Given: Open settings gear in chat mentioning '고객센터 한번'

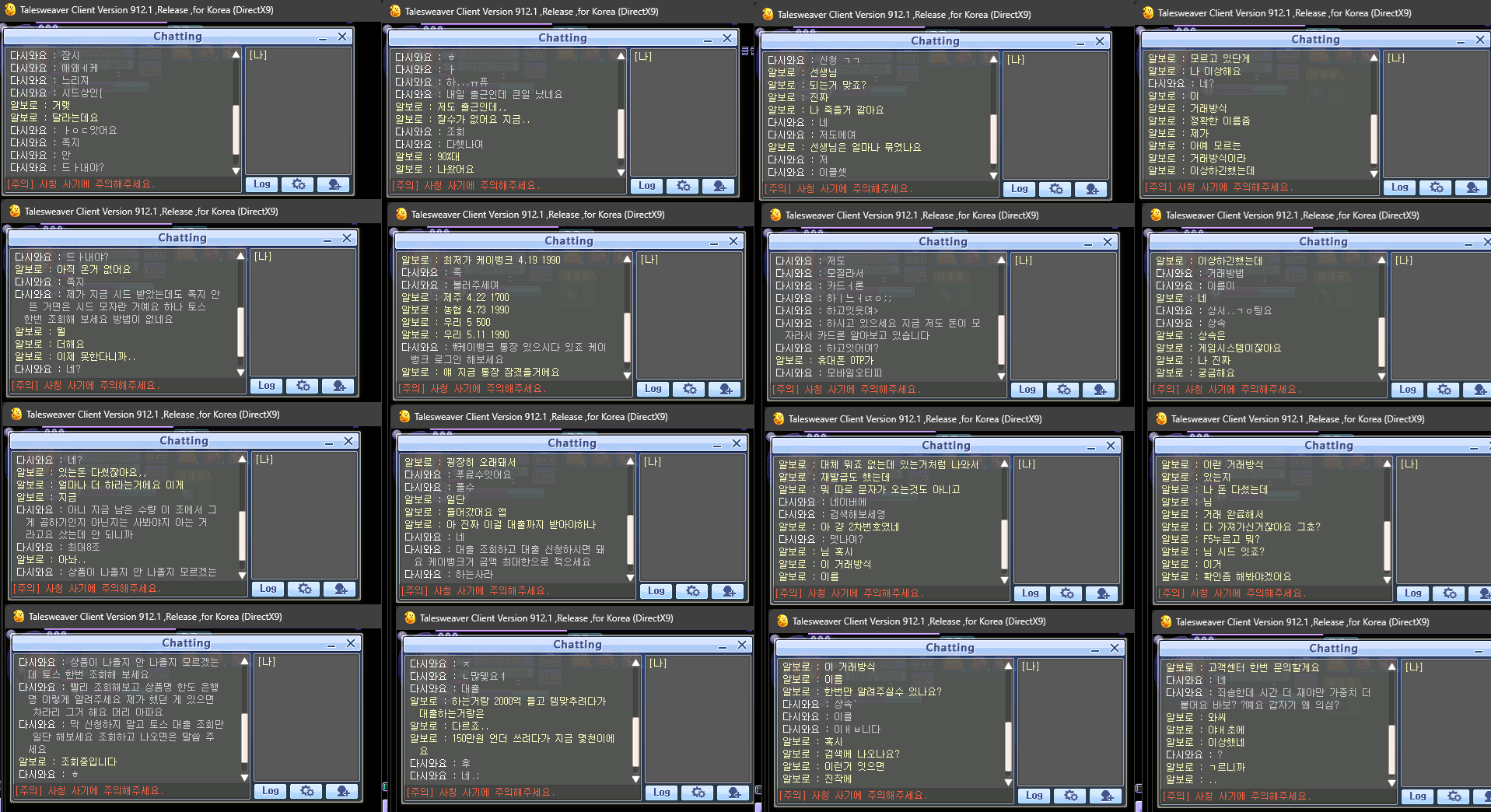Looking at the screenshot, I should coord(1454,796).
